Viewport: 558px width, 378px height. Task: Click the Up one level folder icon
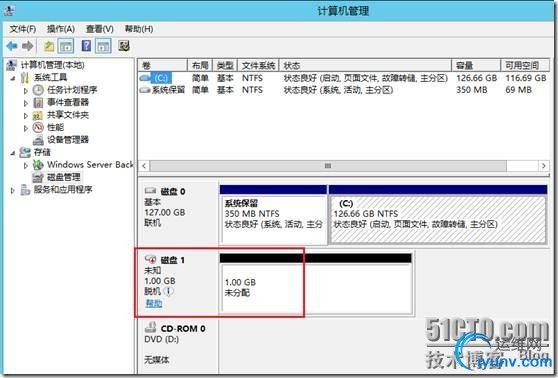coord(49,46)
